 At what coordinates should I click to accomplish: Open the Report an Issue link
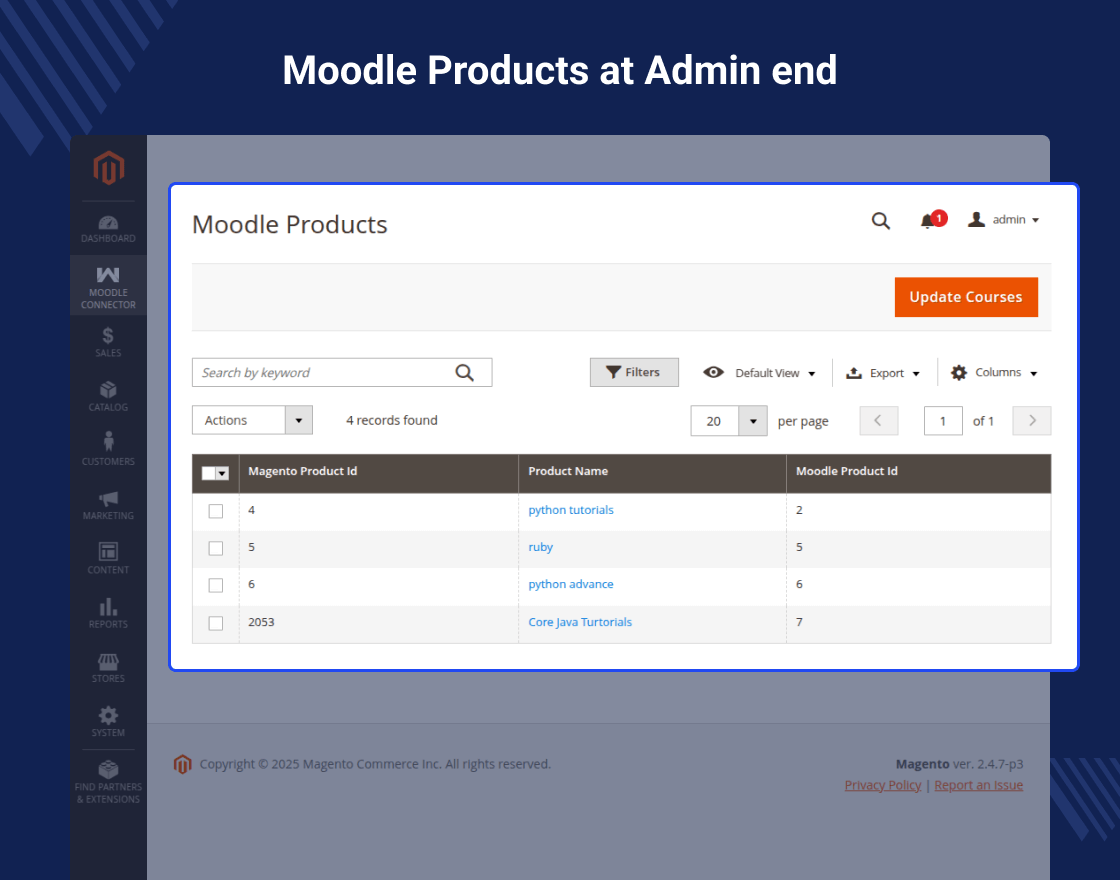click(x=979, y=785)
